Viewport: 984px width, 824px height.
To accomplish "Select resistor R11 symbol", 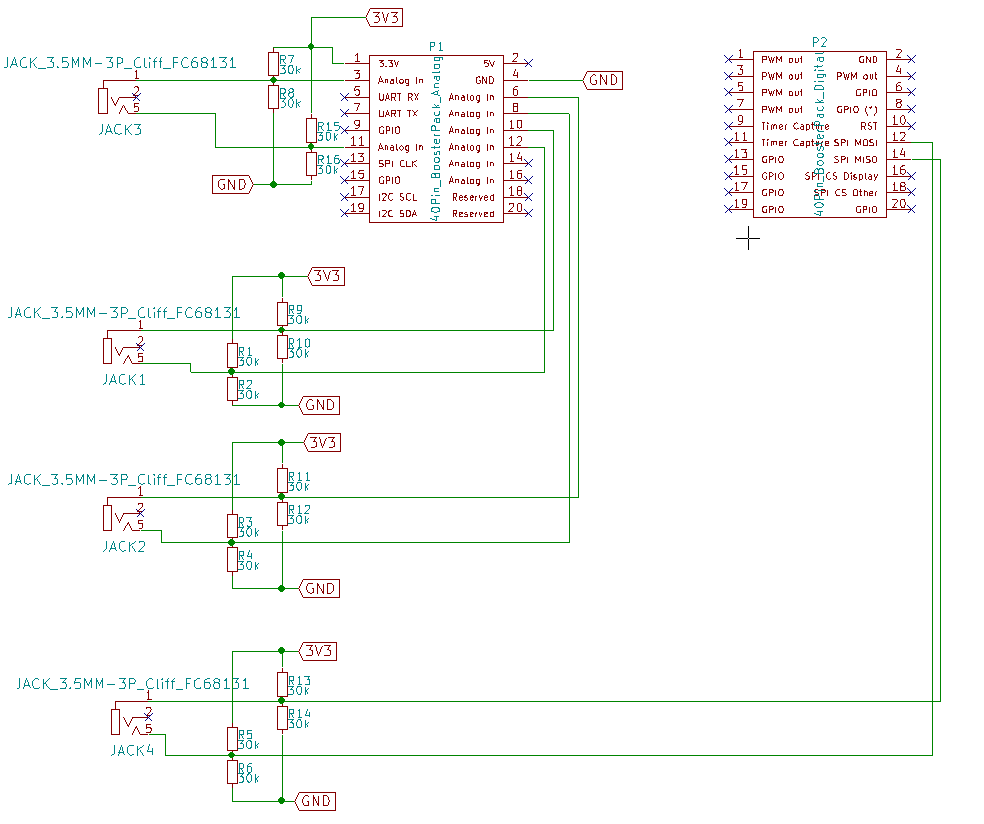I will tap(282, 481).
